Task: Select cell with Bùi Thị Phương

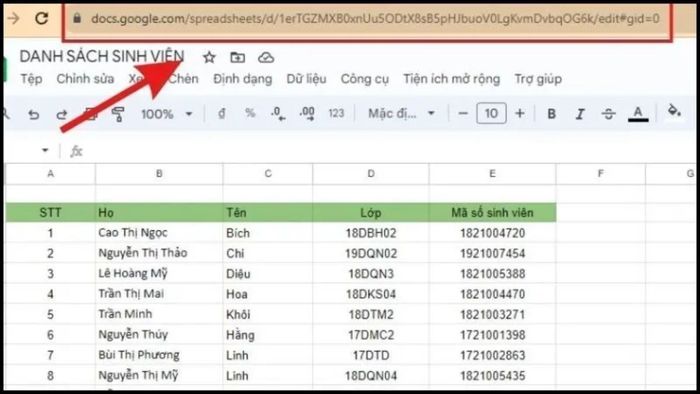Action: (x=159, y=355)
